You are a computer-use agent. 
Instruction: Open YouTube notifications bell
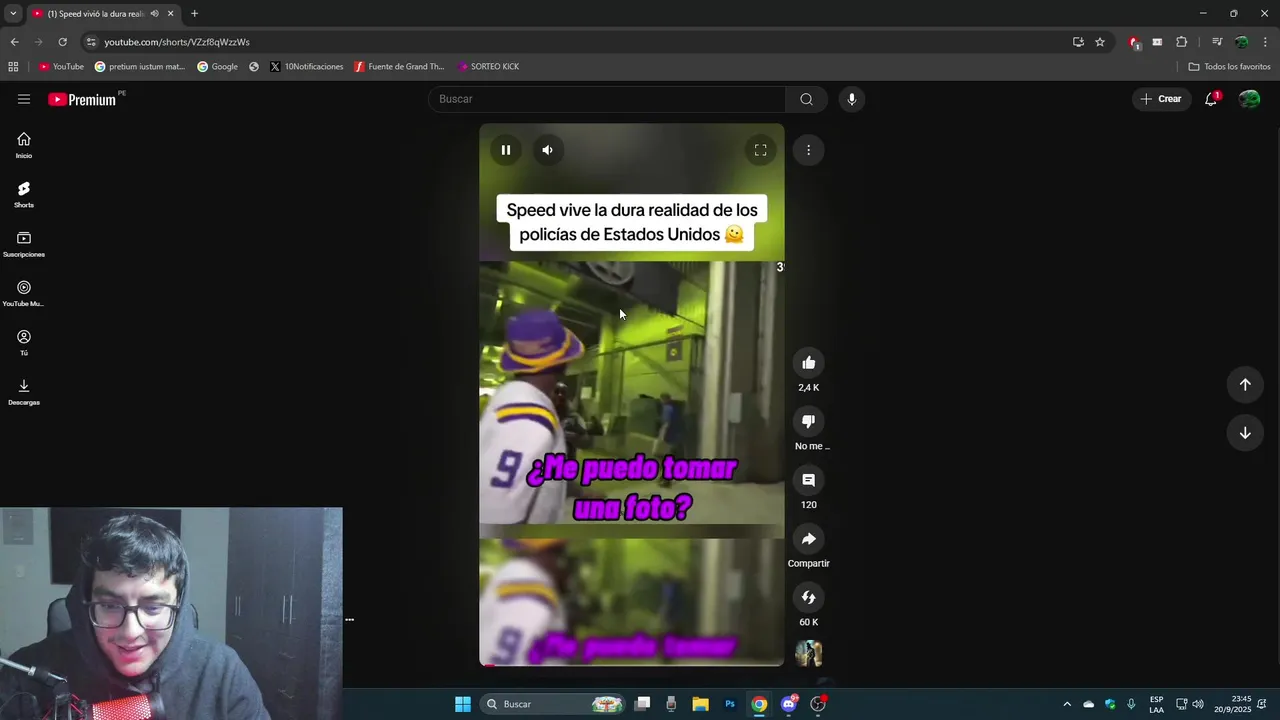pos(1211,99)
